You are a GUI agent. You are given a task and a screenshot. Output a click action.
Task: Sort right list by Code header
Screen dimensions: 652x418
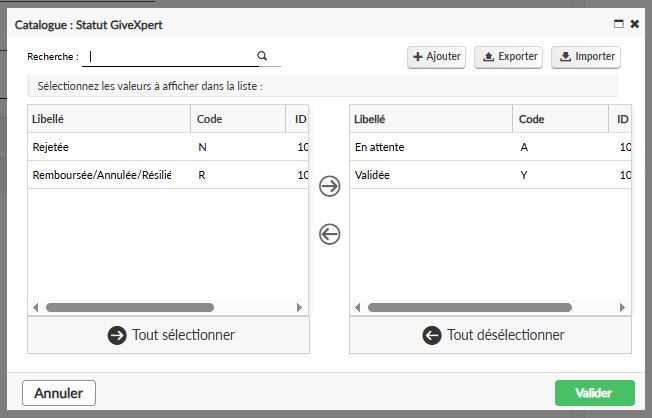coord(559,119)
